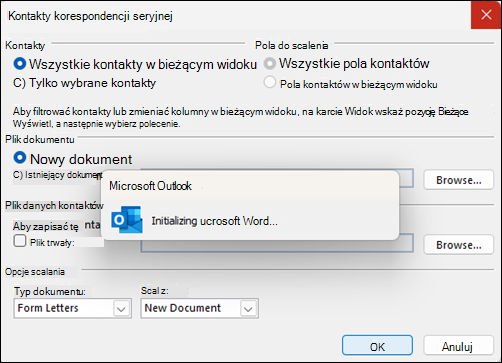Image resolution: width=502 pixels, height=363 pixels.
Task: Click the dialog title Kontakty korespondencji seryjnej
Action: pos(90,16)
